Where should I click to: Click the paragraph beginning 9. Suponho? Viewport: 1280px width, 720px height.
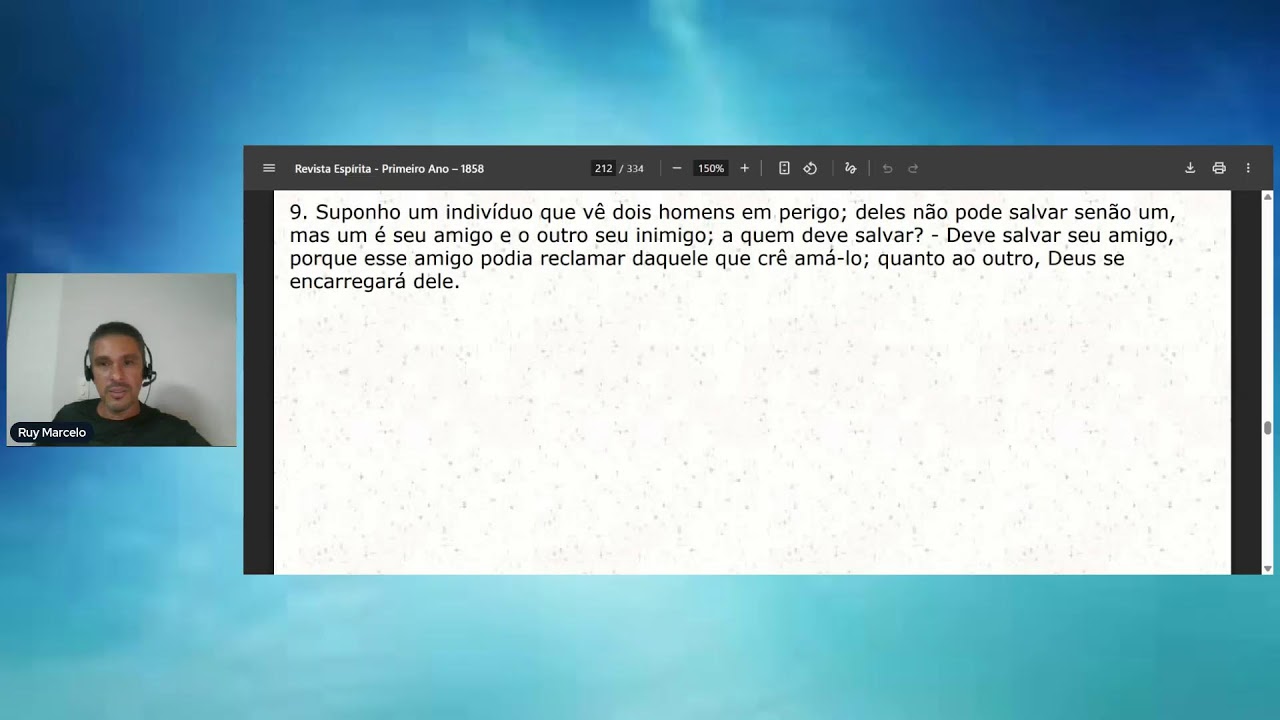(x=732, y=247)
